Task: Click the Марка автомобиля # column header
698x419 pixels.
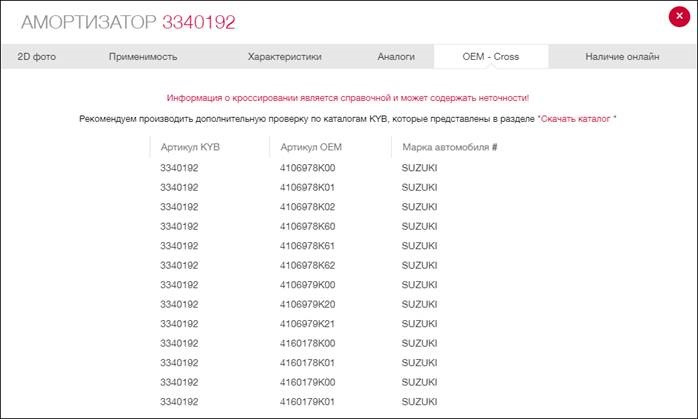Action: pyautogui.click(x=449, y=148)
